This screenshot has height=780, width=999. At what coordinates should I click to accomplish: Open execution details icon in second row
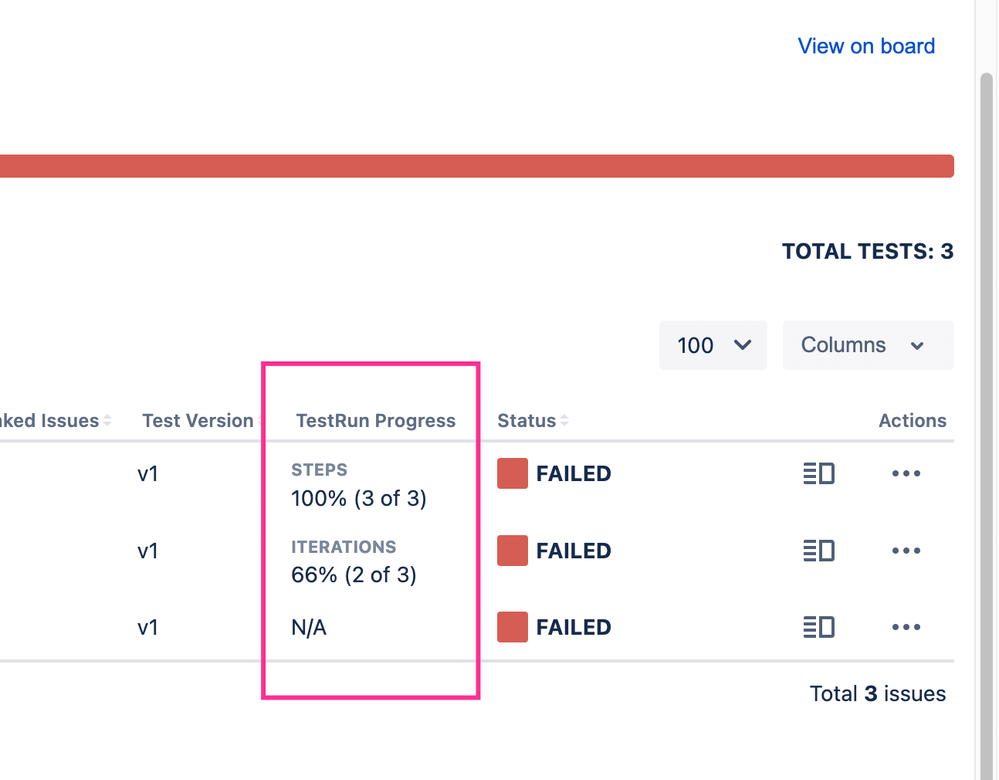818,551
